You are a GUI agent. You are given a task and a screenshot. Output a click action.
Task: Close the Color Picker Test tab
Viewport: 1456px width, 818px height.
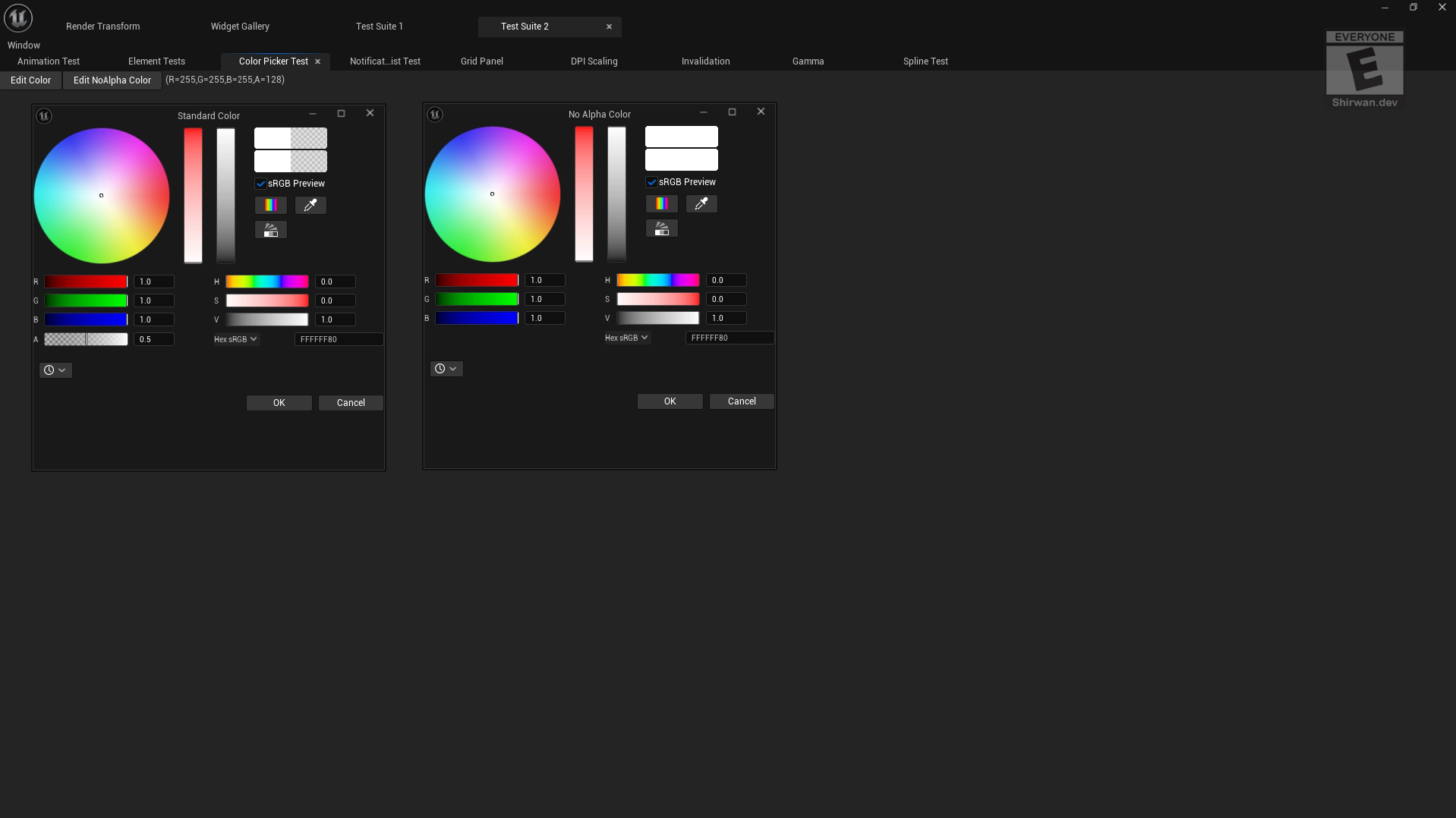[x=317, y=61]
